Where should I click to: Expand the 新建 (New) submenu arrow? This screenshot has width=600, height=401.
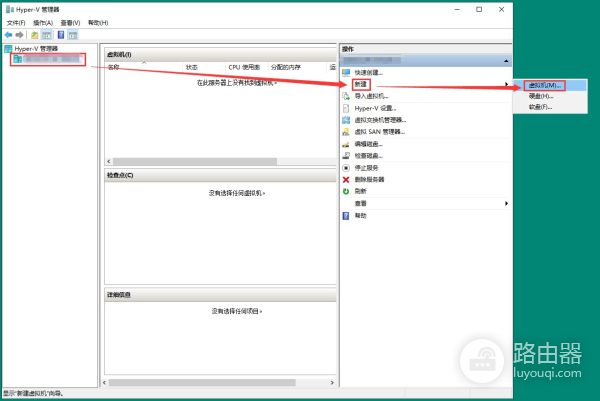506,85
